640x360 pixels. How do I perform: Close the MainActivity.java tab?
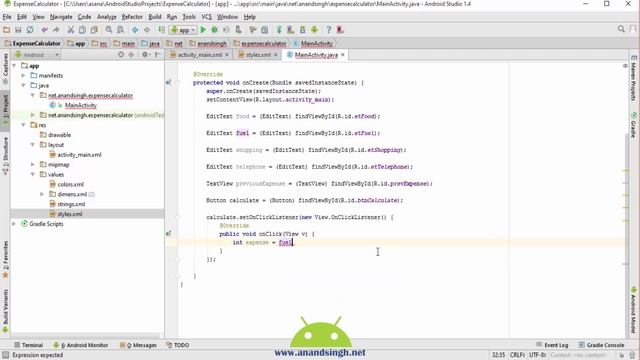343,55
